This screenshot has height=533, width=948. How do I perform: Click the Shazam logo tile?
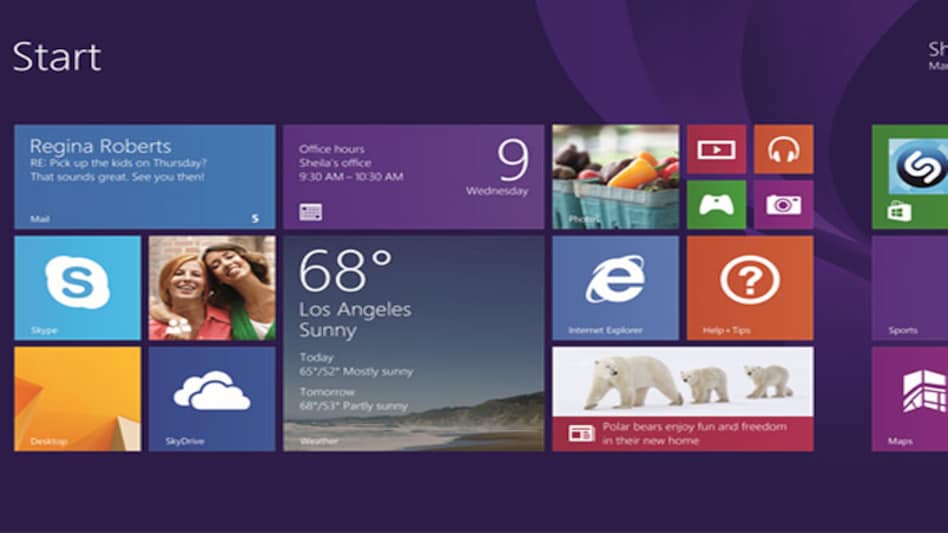point(915,166)
